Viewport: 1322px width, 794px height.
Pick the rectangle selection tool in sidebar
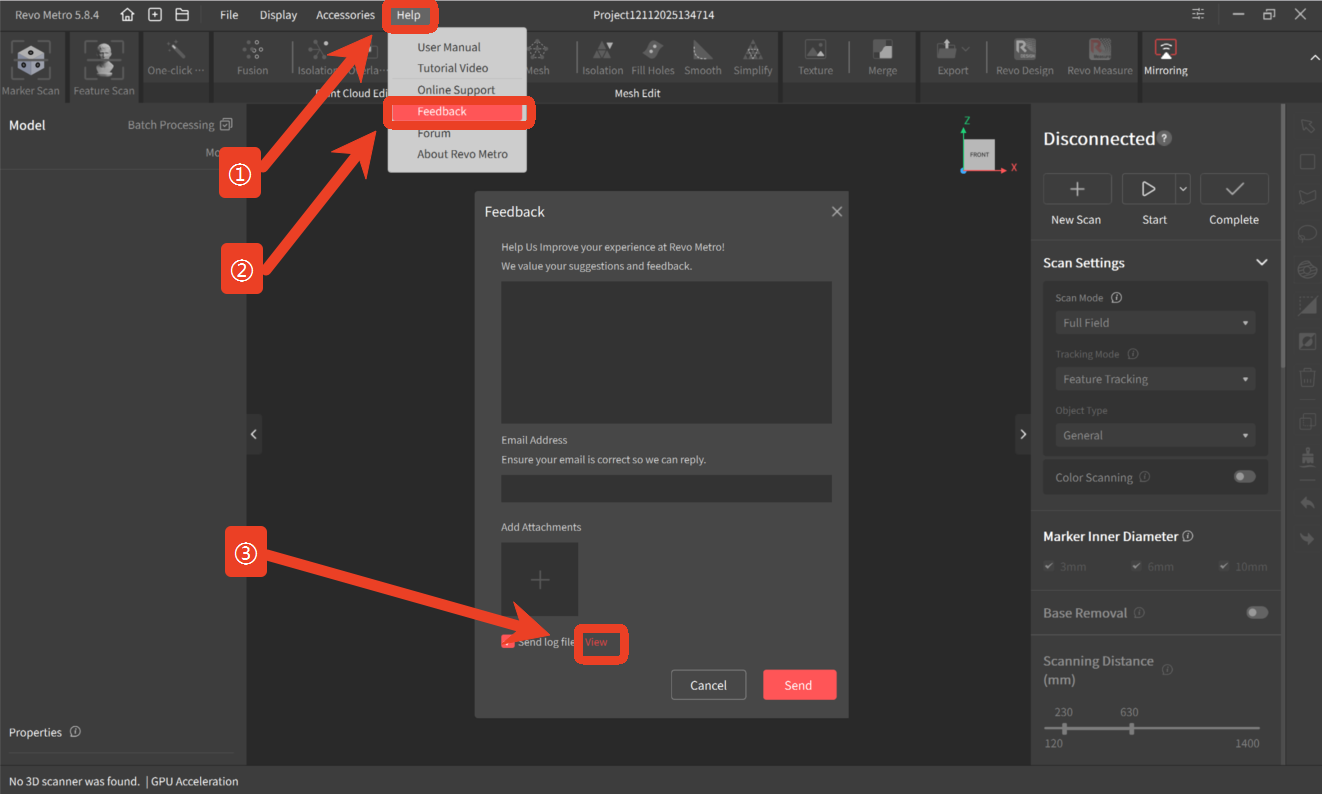(1307, 162)
